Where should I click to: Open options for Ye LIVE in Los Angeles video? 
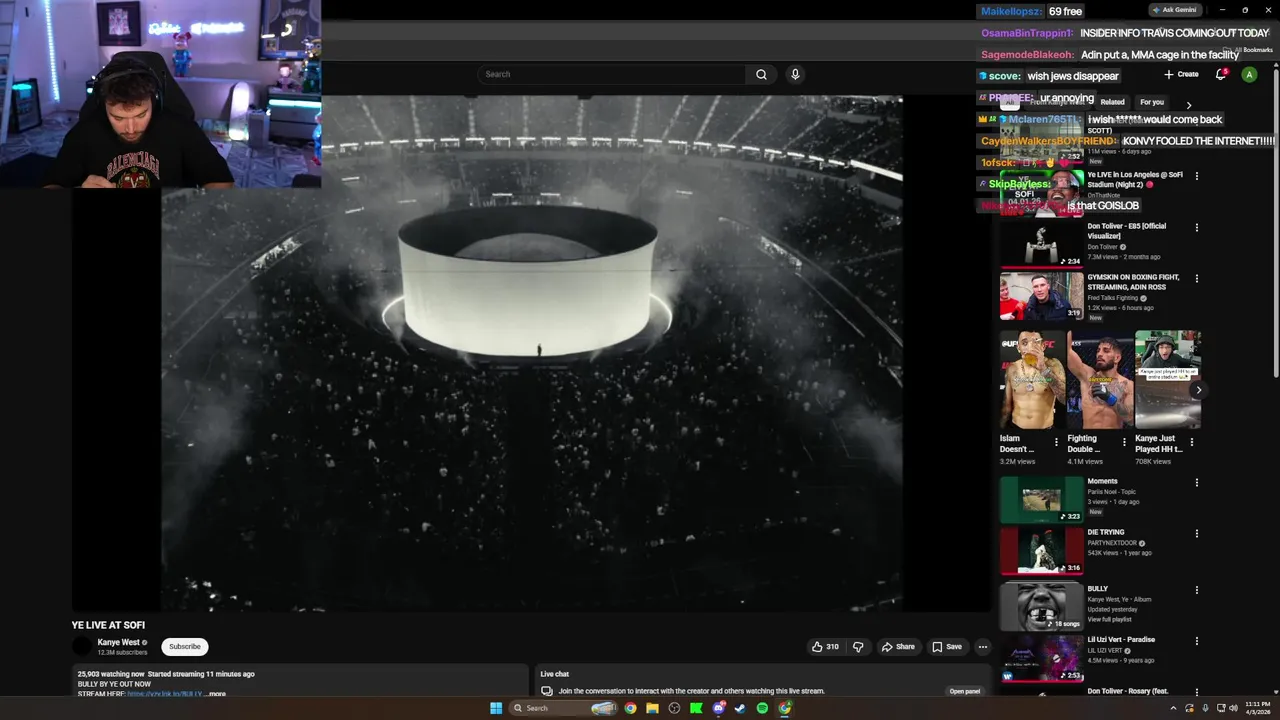pyautogui.click(x=1197, y=176)
